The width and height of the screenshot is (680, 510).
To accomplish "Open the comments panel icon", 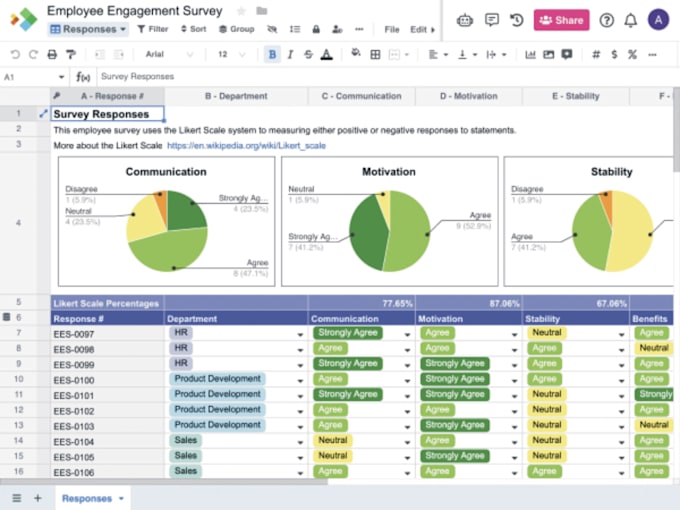I will click(x=492, y=20).
